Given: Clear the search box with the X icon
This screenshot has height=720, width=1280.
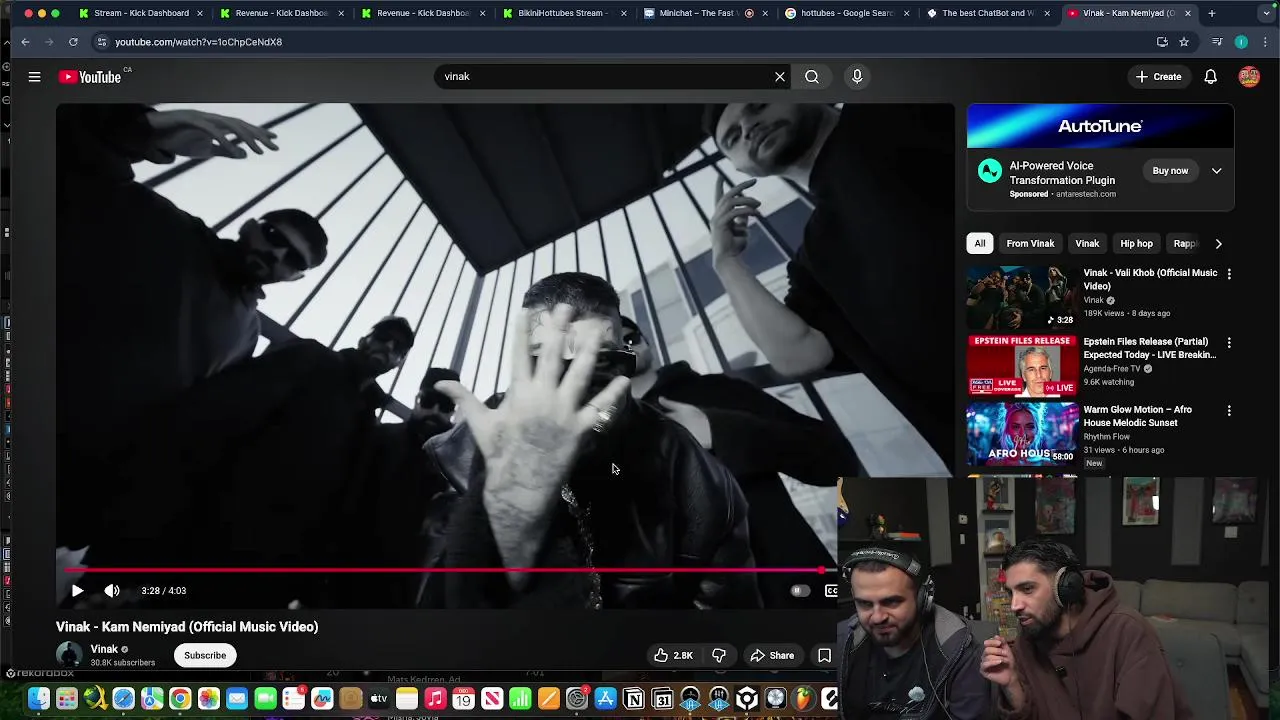Looking at the screenshot, I should click(x=780, y=77).
